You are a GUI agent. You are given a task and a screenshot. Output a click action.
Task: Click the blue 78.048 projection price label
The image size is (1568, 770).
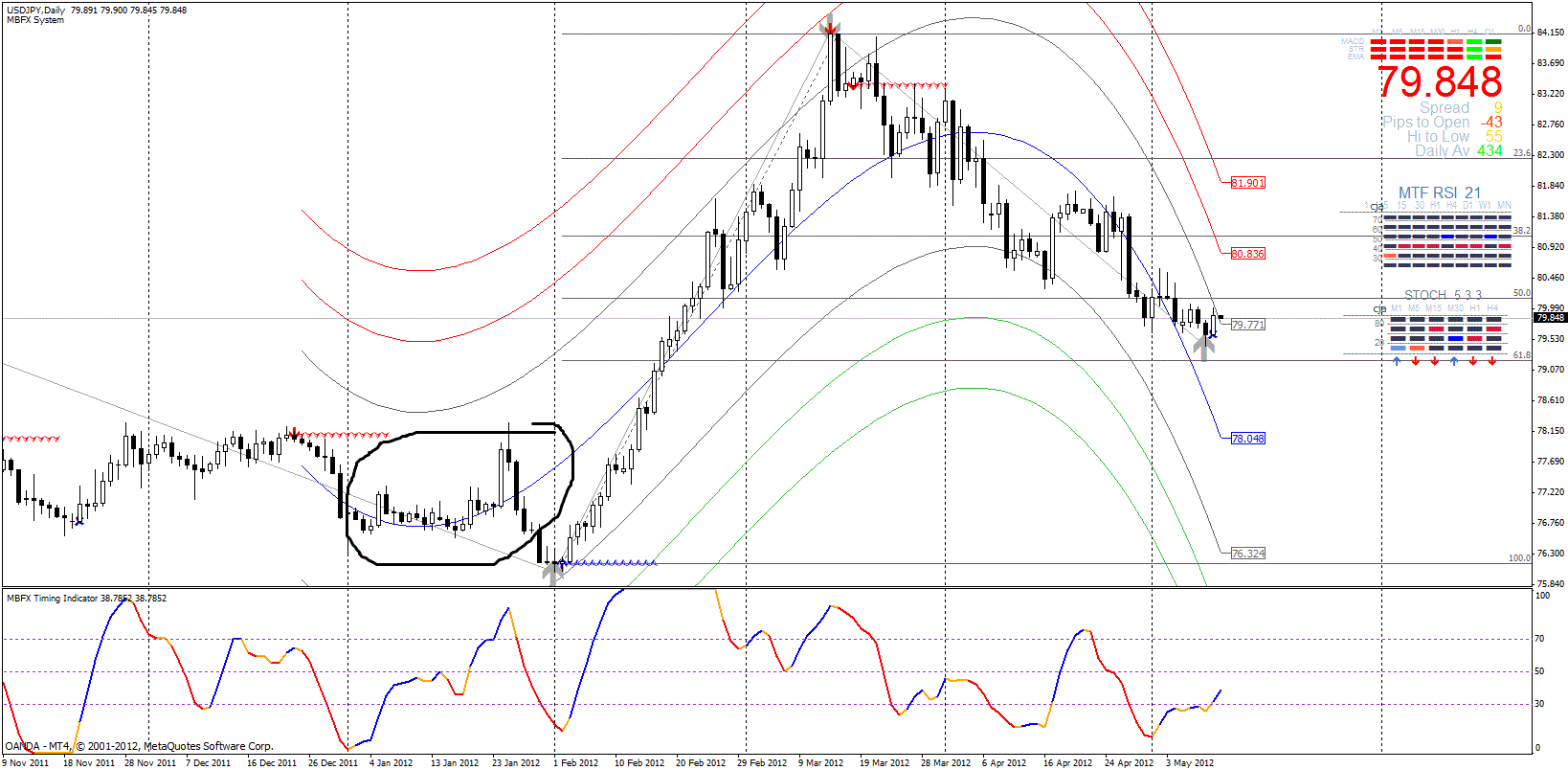coord(1248,439)
